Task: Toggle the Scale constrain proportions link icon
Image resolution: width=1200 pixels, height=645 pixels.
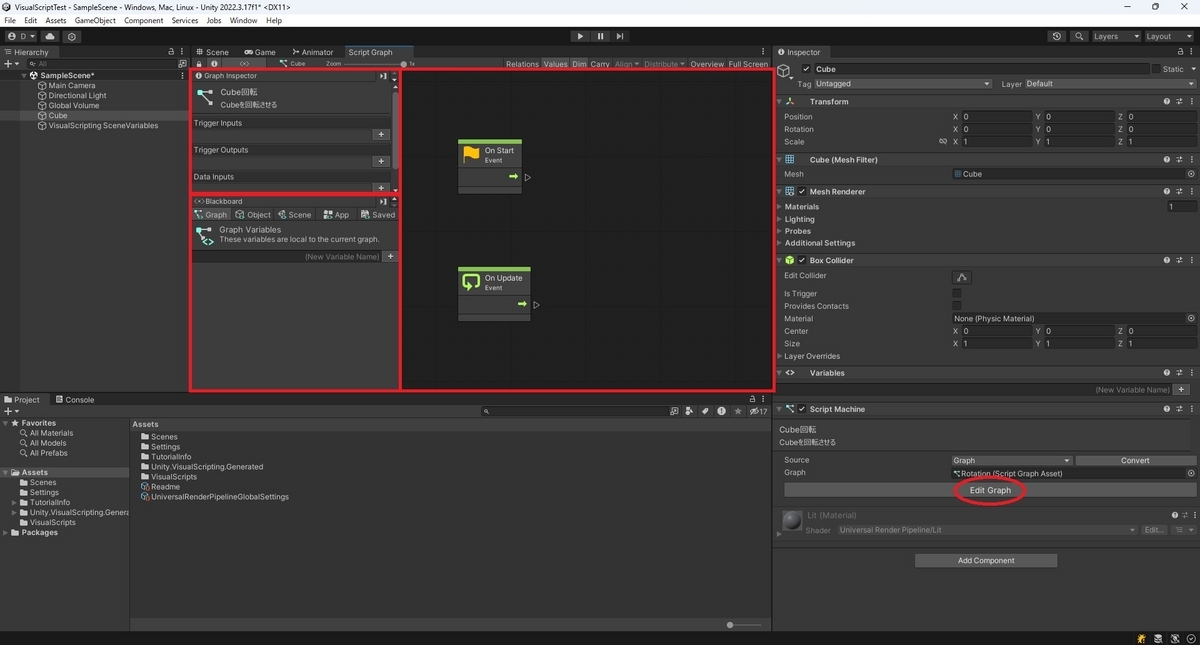Action: 943,142
